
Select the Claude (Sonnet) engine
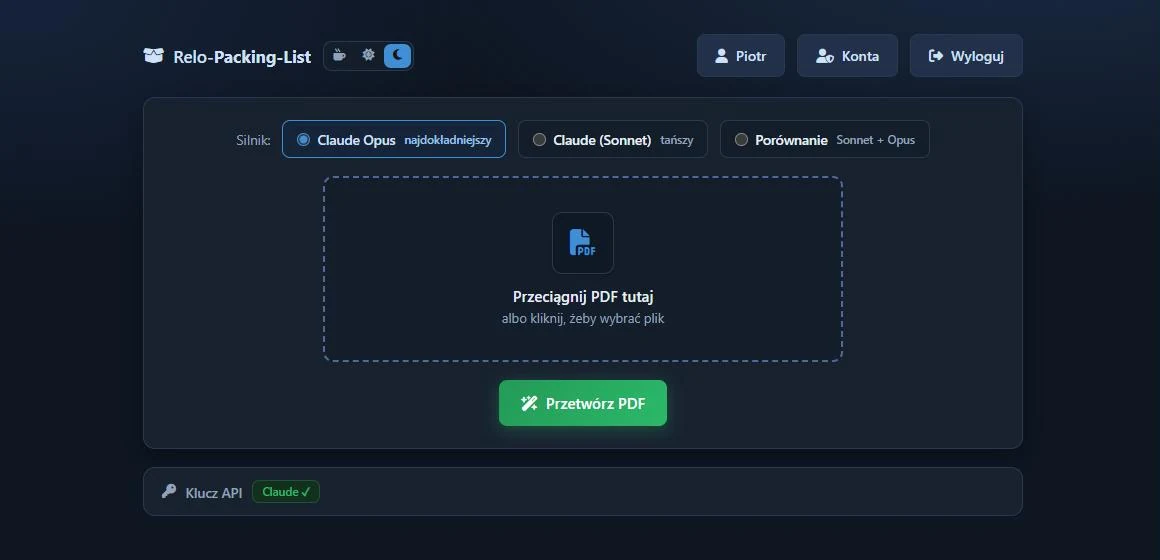tap(613, 139)
